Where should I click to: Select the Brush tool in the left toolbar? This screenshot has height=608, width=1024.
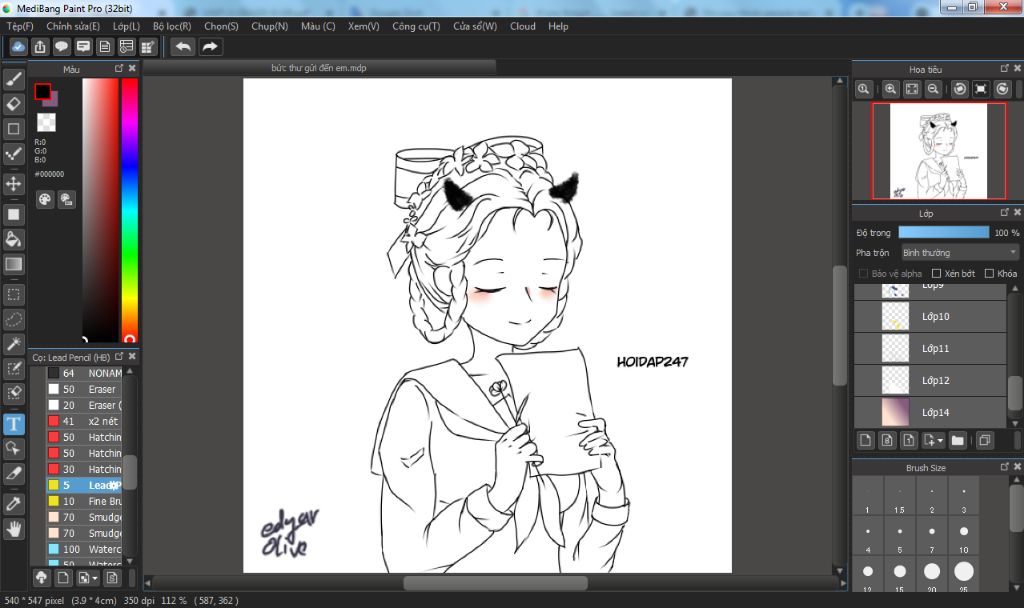pyautogui.click(x=14, y=79)
